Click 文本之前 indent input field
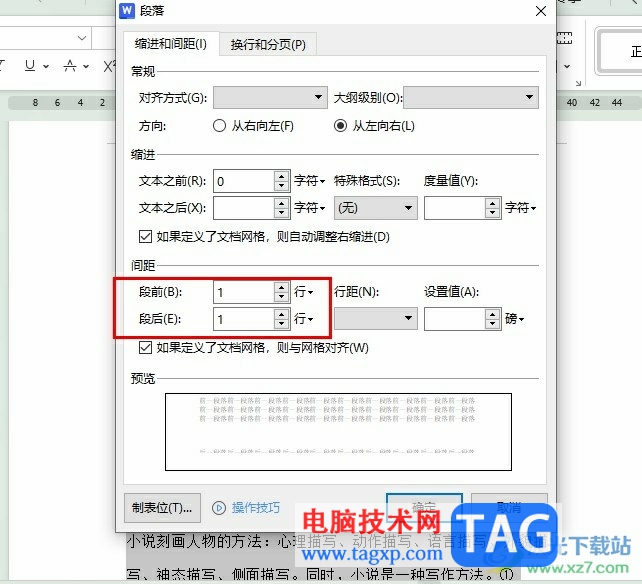This screenshot has width=642, height=584. [x=244, y=181]
